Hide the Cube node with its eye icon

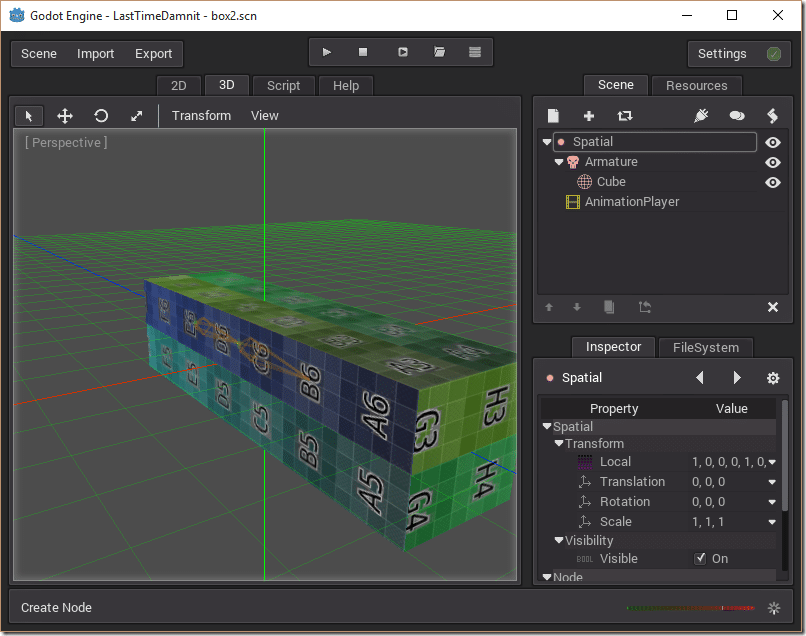[771, 182]
